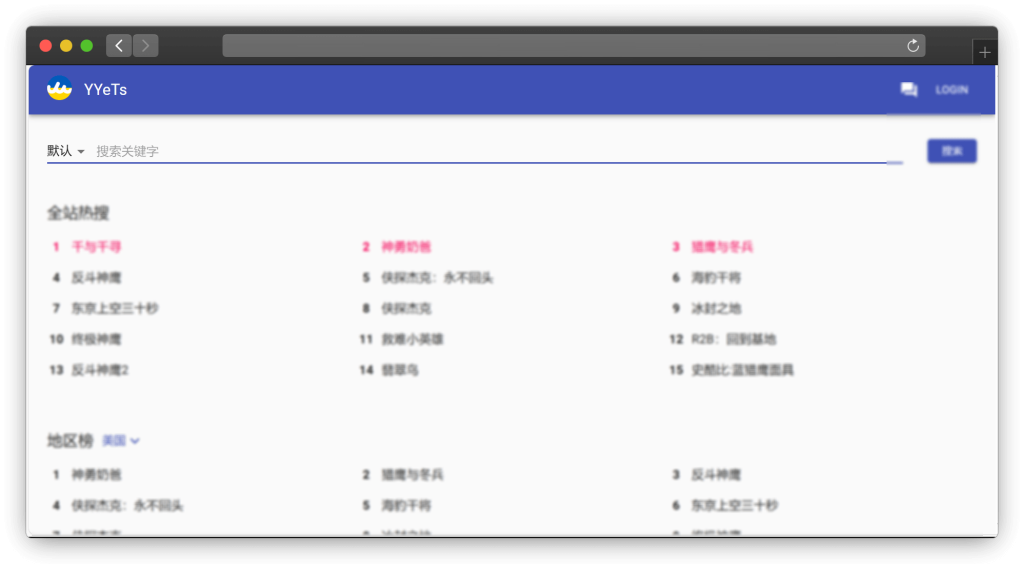Open 神勇奶爸 ranked 2 in 全站热搜
1024x564 pixels.
406,247
